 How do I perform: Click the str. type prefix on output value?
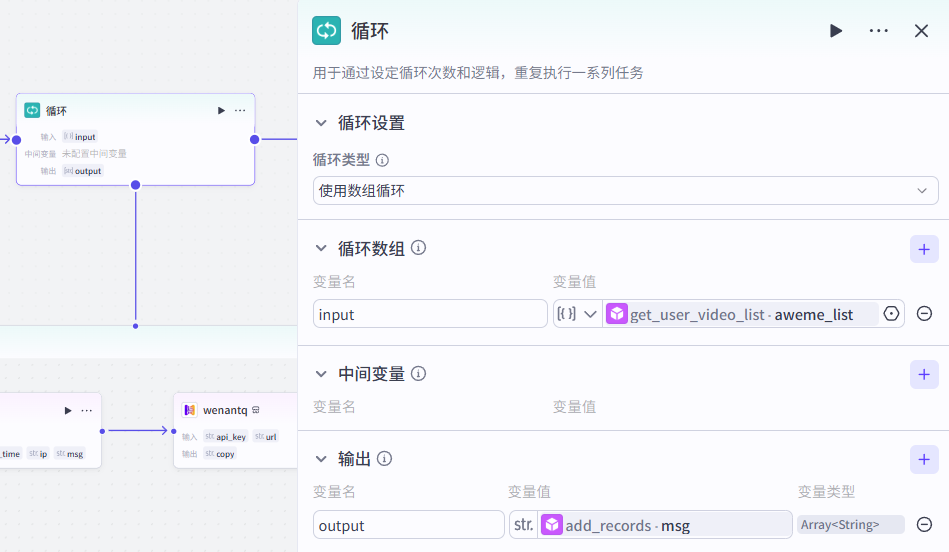524,525
